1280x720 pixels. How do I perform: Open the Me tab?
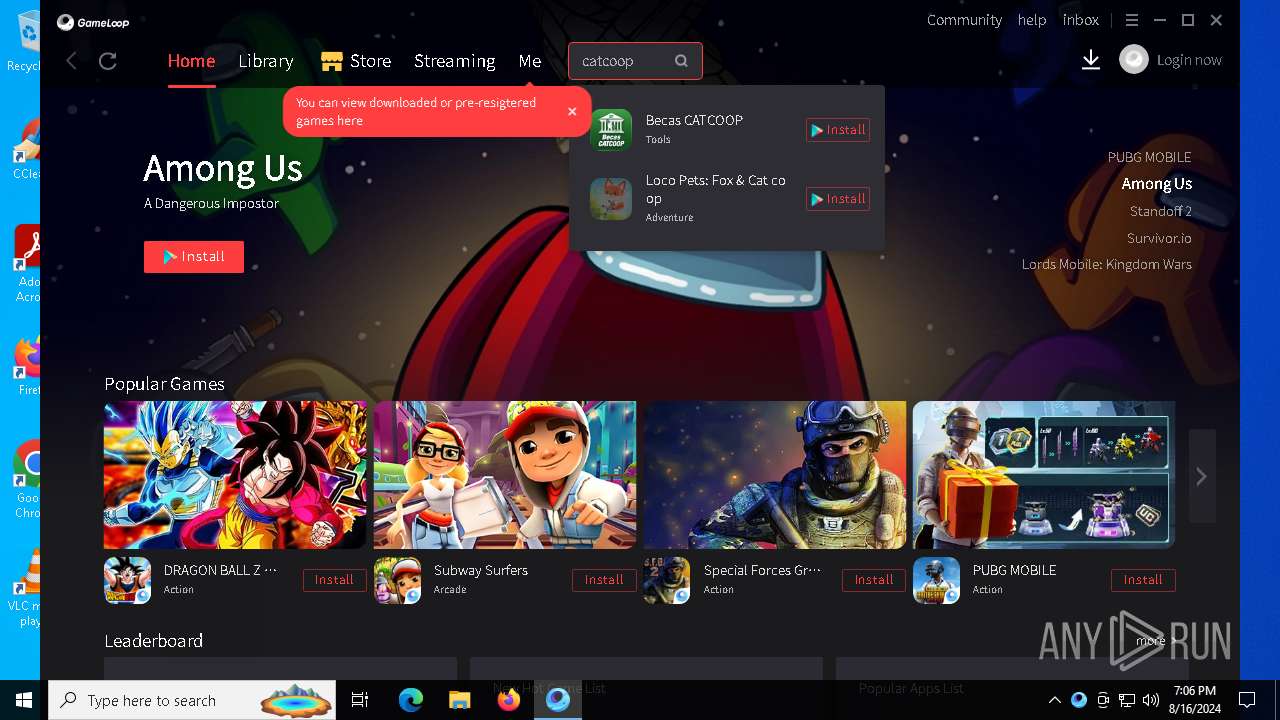(x=530, y=61)
